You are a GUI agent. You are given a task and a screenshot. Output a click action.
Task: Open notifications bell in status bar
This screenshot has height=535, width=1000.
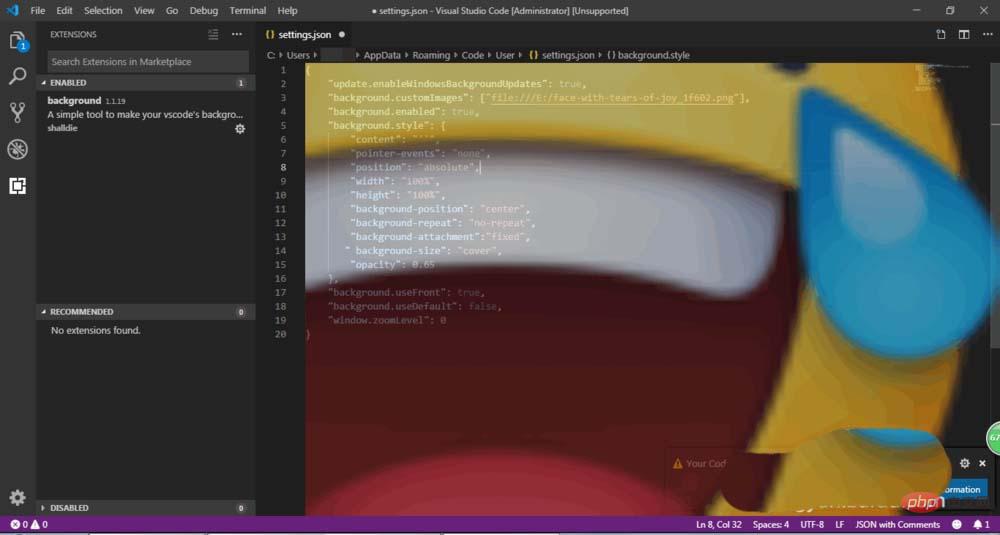[977, 524]
